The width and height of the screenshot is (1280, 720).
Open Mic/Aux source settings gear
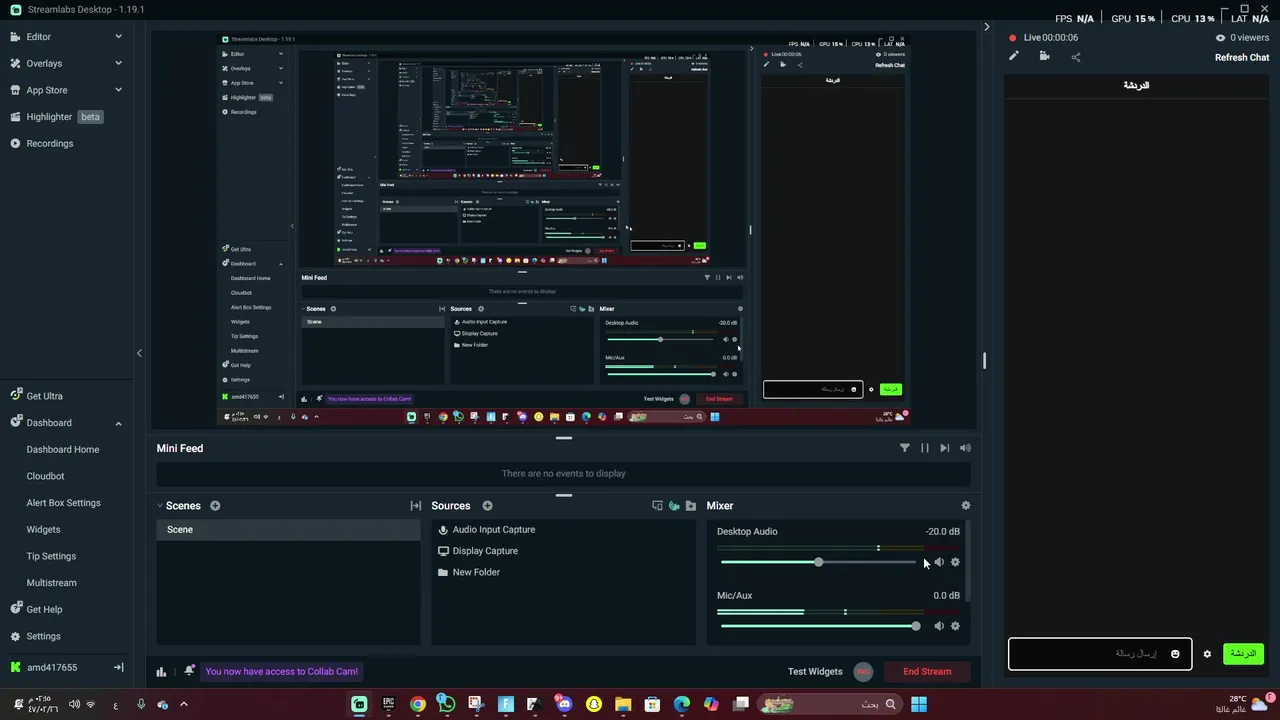tap(955, 626)
